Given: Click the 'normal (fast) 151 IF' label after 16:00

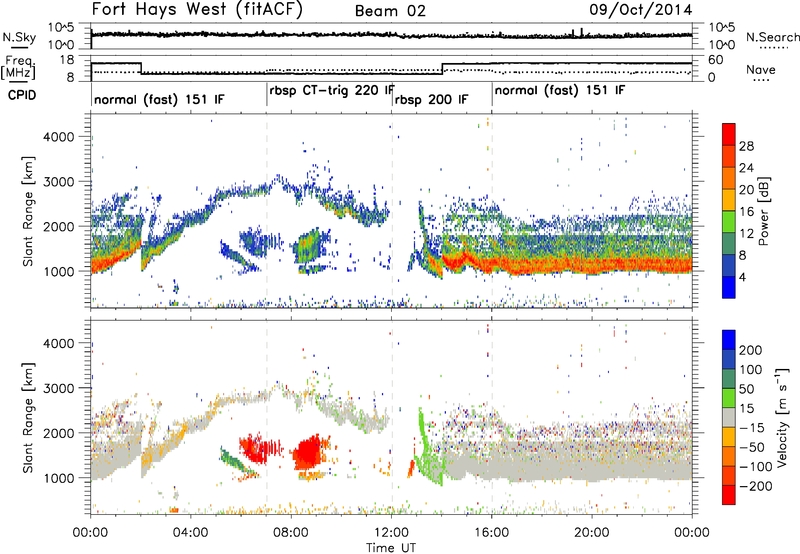Looking at the screenshot, I should [560, 90].
